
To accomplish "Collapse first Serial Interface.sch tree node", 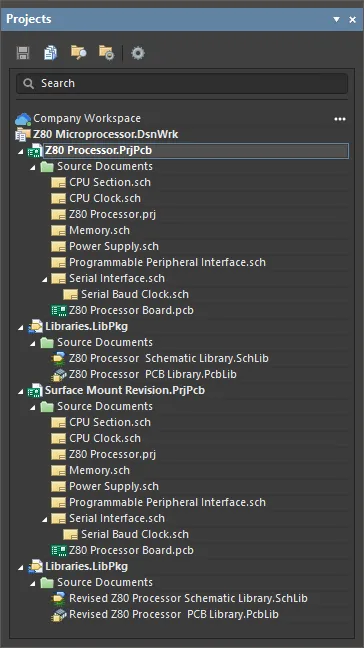I will (x=45, y=280).
